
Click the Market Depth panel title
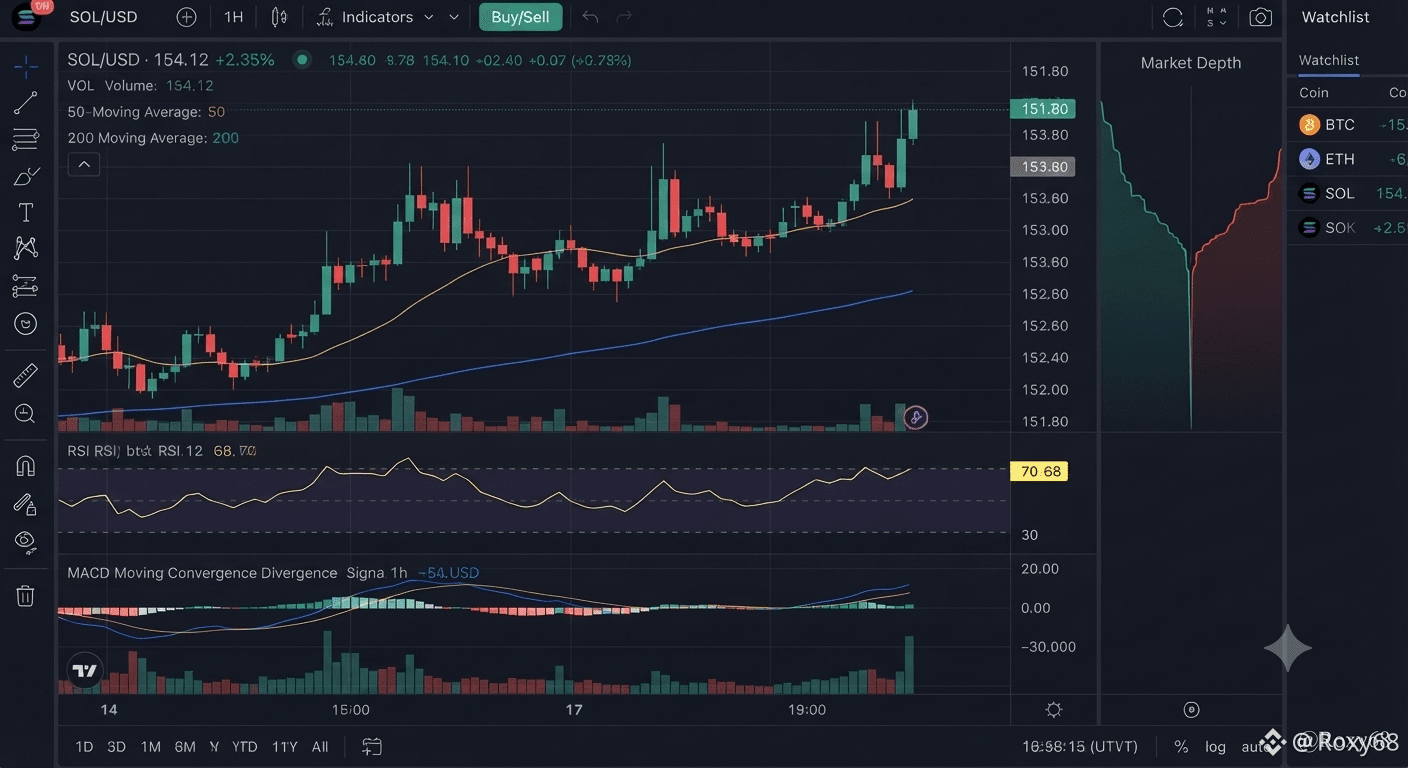click(1191, 63)
